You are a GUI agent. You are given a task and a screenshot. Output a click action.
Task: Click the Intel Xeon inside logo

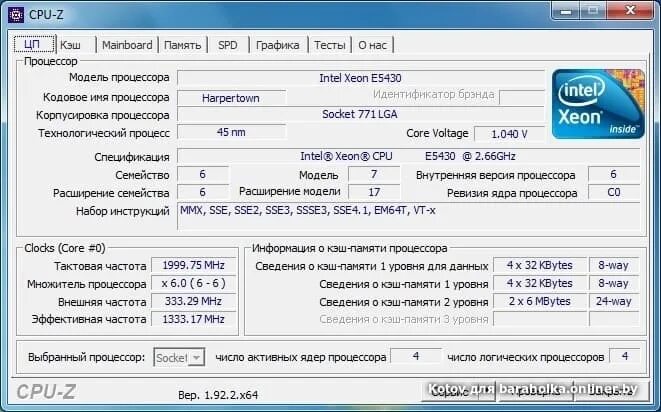(x=598, y=104)
